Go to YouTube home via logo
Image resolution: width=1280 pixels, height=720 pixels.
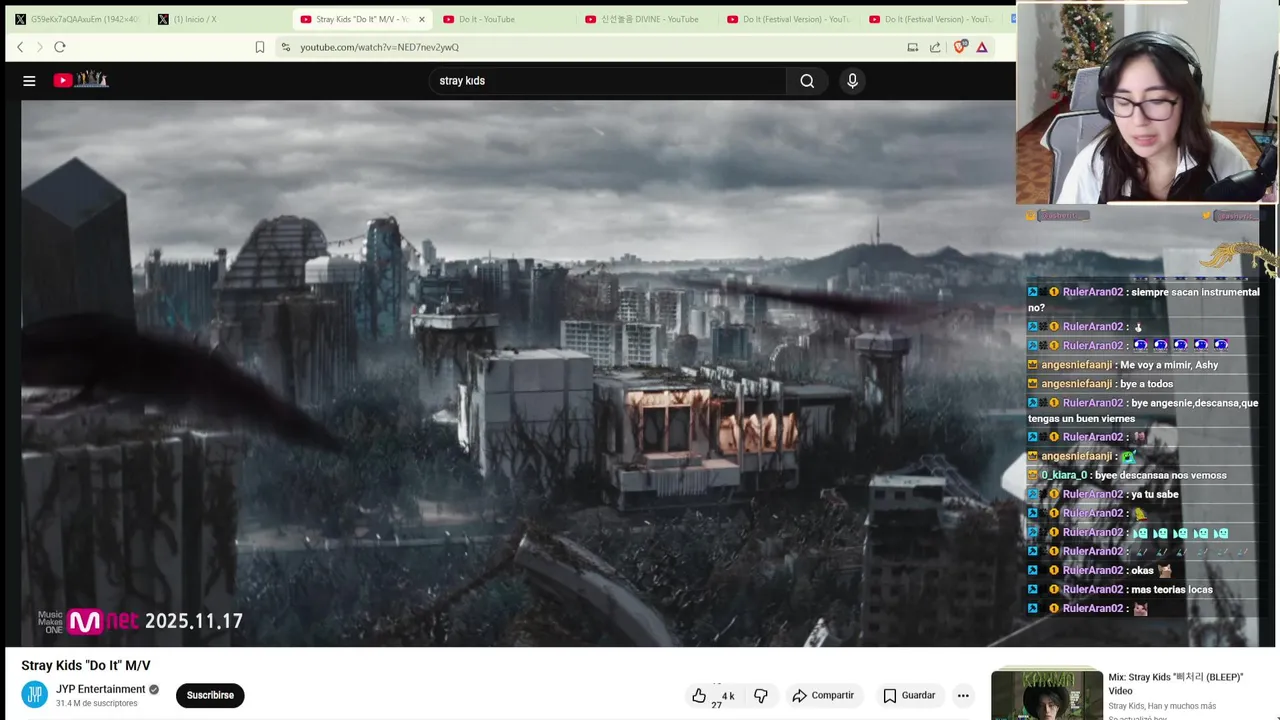81,80
